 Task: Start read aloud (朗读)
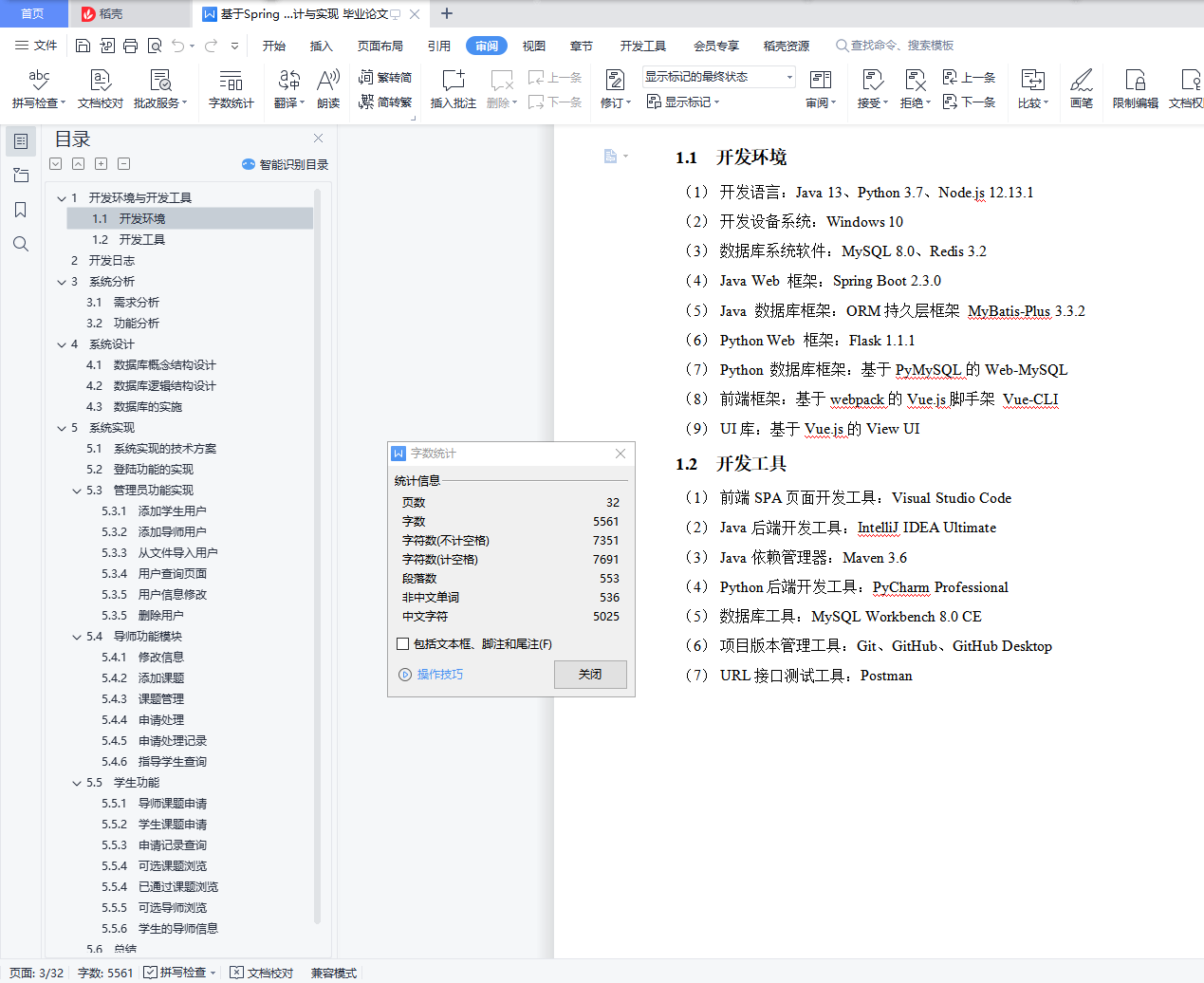tap(328, 89)
